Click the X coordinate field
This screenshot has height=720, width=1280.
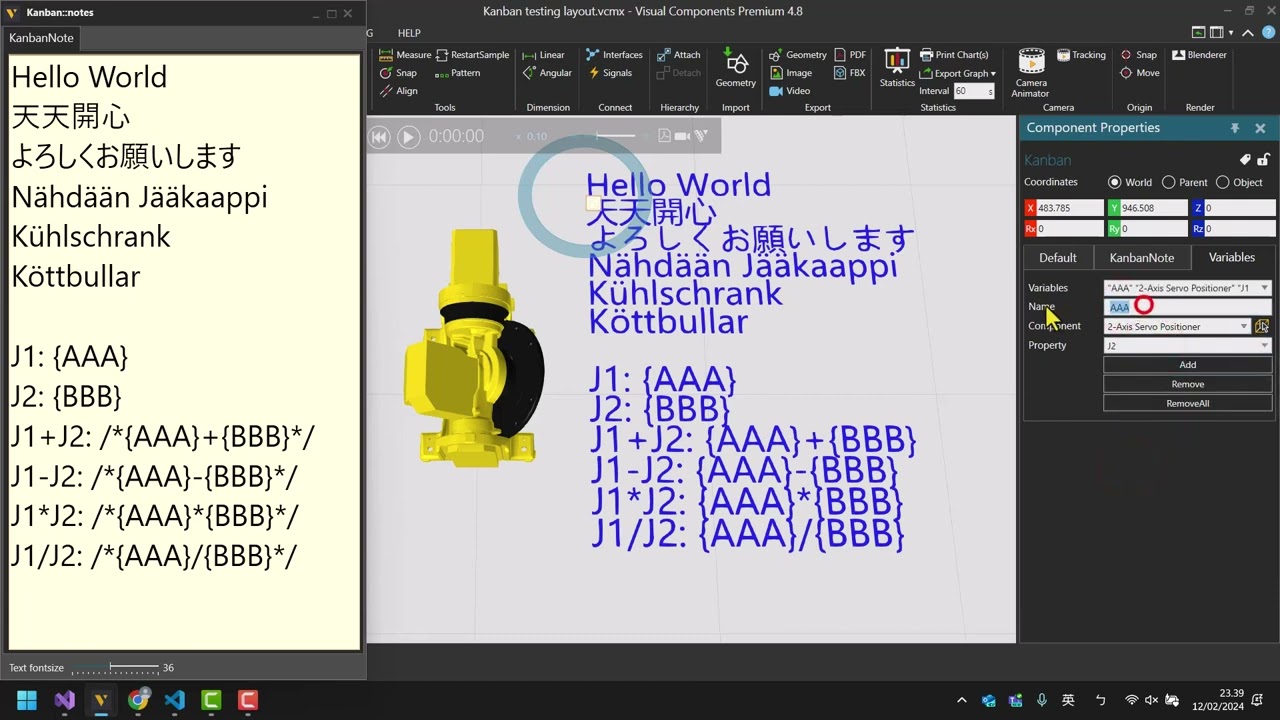[1069, 208]
